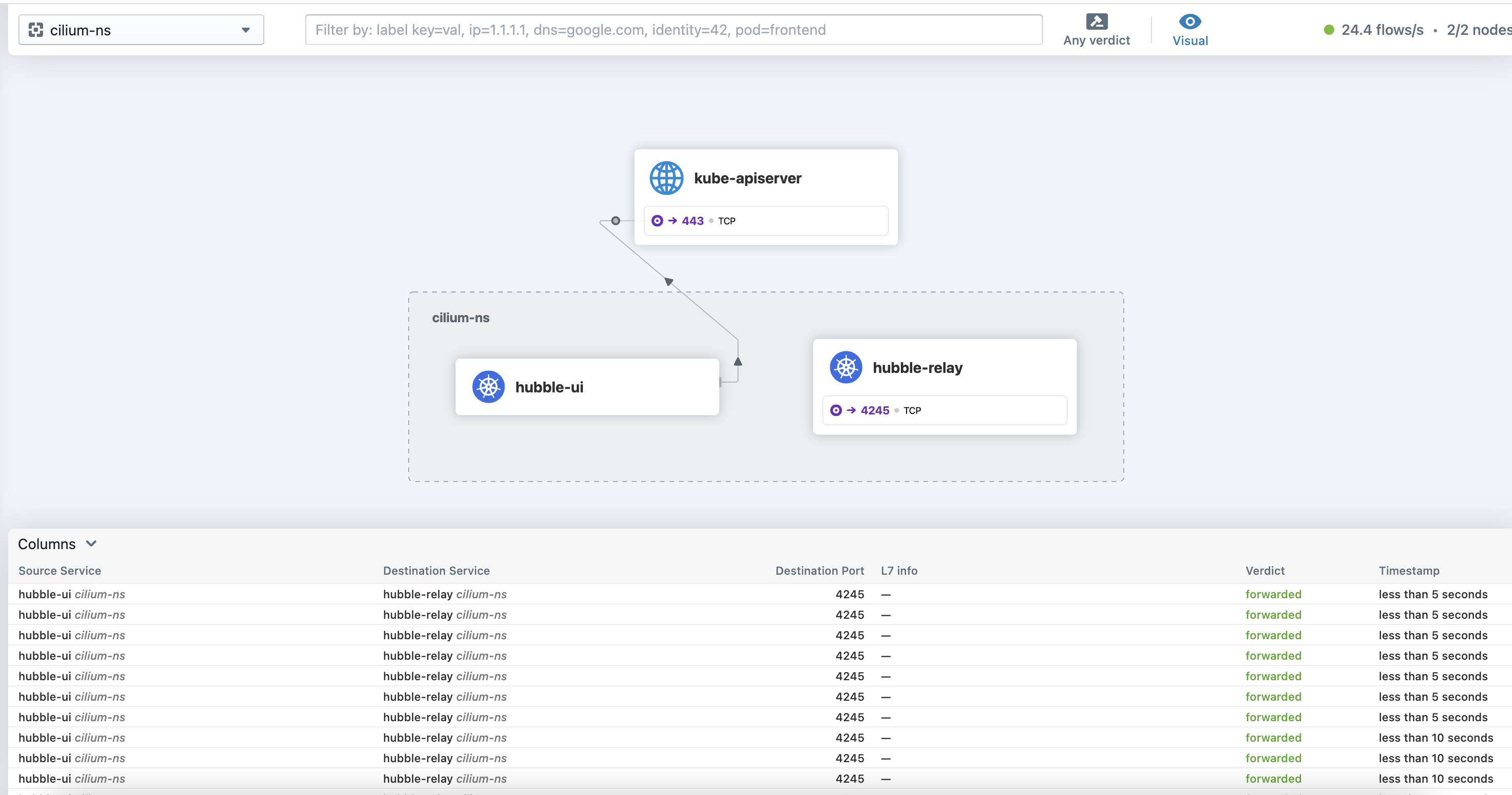The height and width of the screenshot is (795, 1512).
Task: Click the Timestamp column header
Action: 1409,571
